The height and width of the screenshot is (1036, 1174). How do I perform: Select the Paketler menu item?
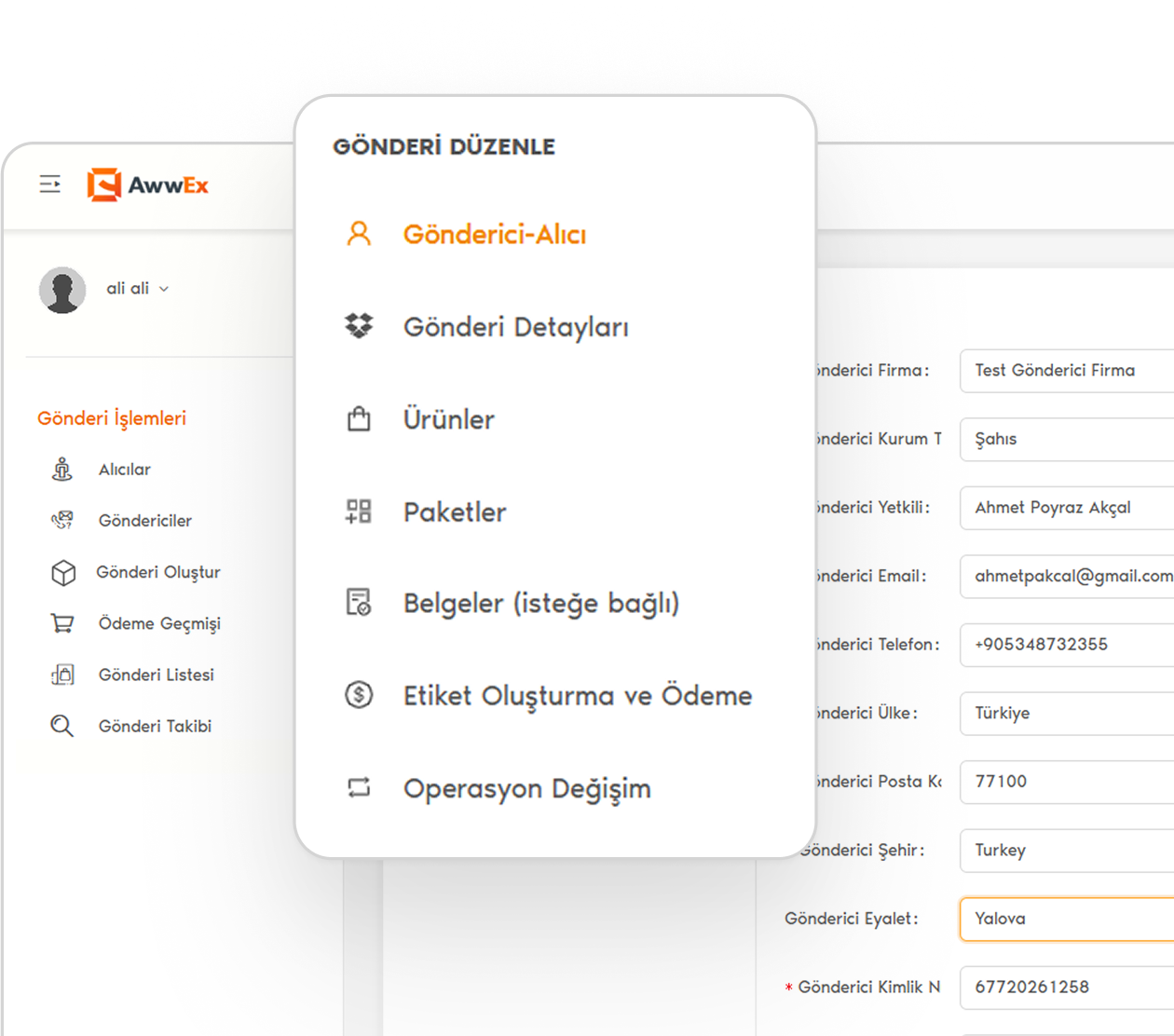(x=455, y=511)
